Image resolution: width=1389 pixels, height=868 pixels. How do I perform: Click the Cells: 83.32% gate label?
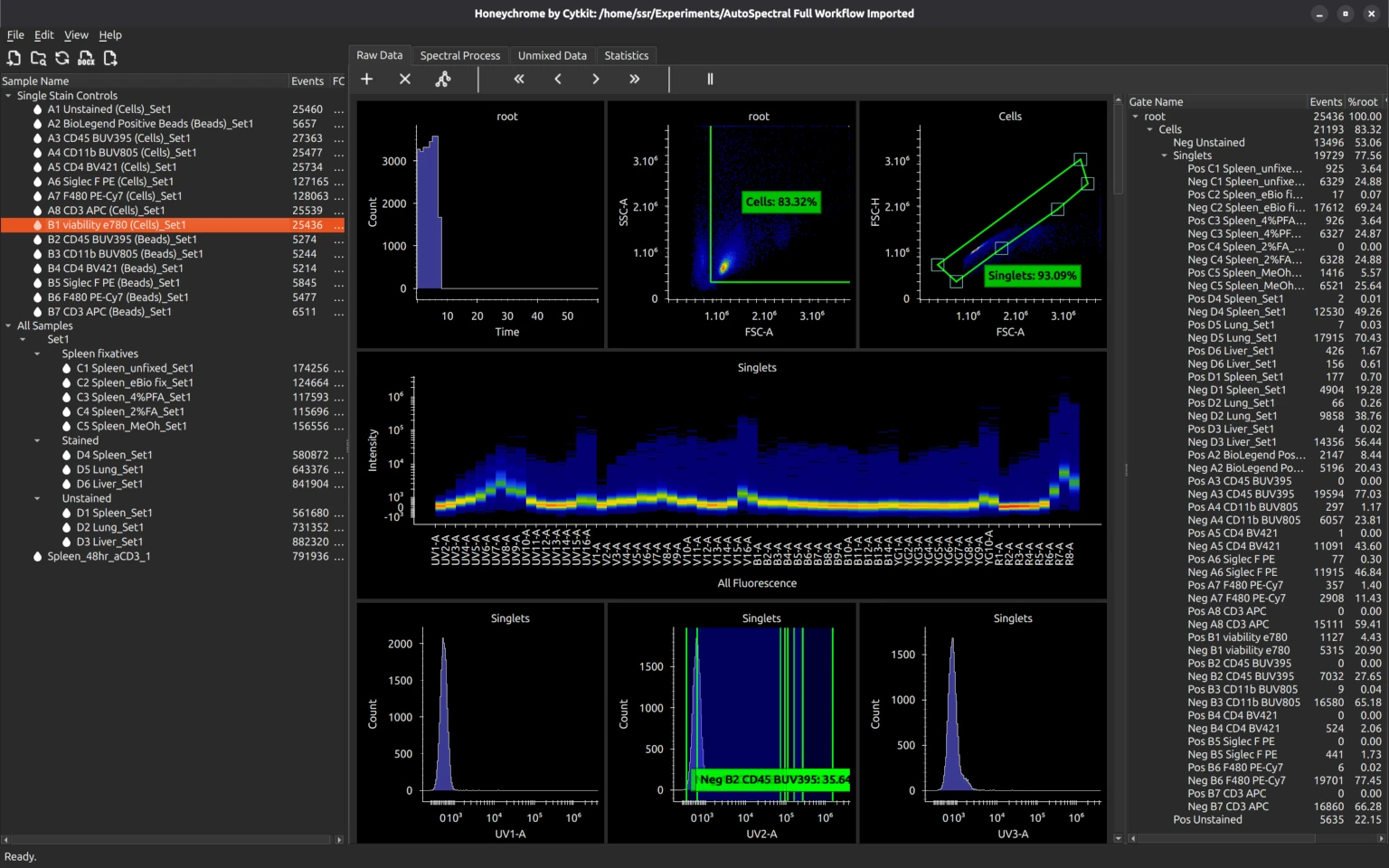[x=780, y=203]
